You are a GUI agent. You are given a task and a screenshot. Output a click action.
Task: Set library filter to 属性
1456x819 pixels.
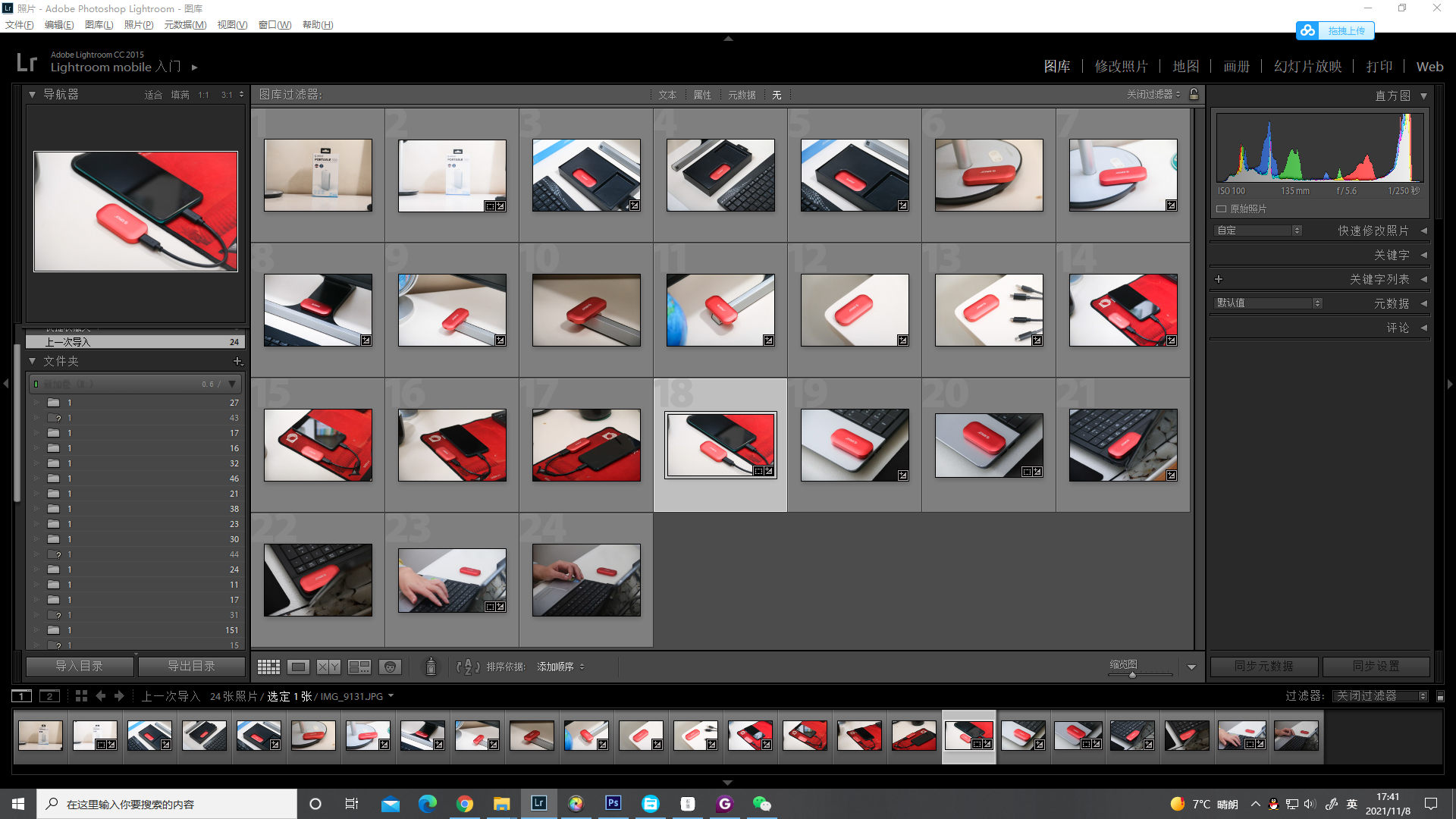tap(703, 95)
